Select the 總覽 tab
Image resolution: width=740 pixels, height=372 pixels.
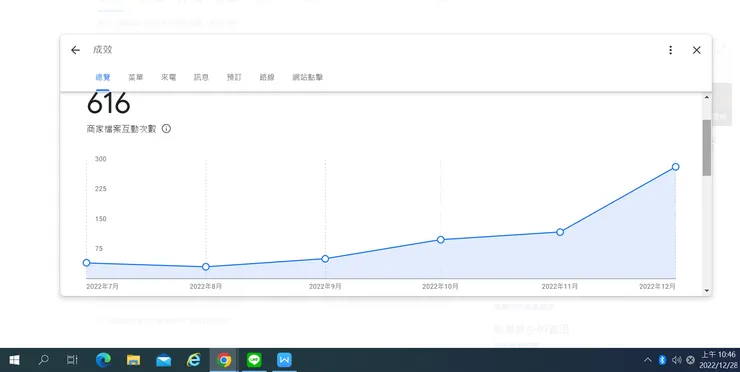click(x=103, y=77)
